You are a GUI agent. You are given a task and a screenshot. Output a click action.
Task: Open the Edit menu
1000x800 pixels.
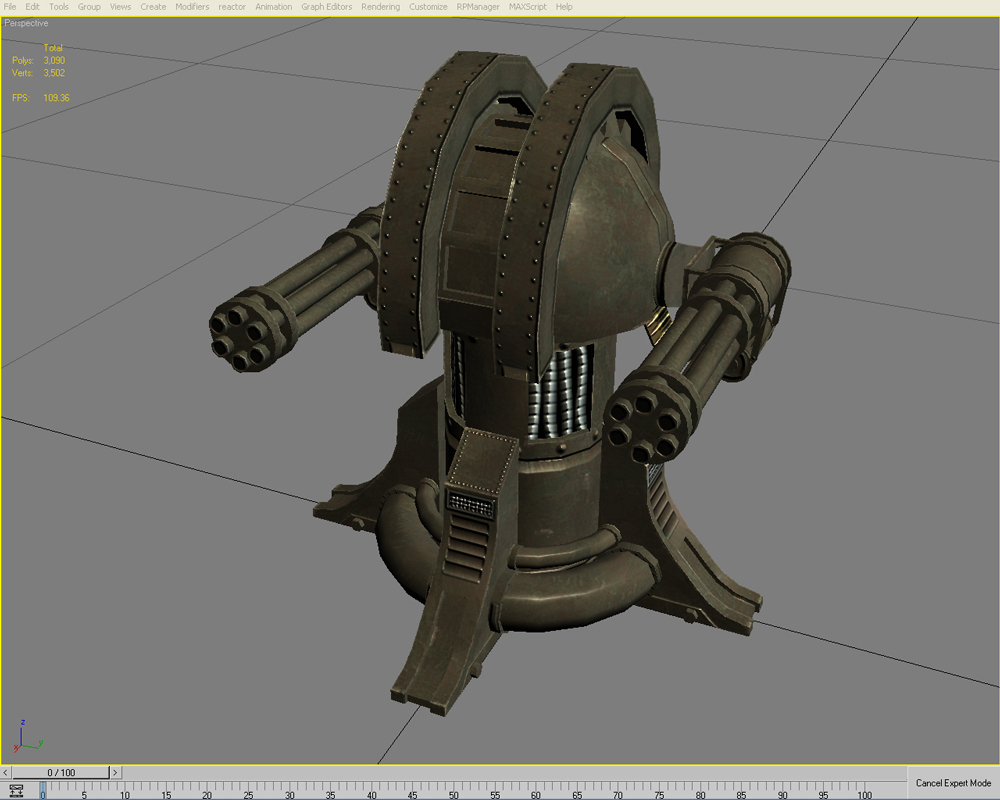tap(33, 7)
